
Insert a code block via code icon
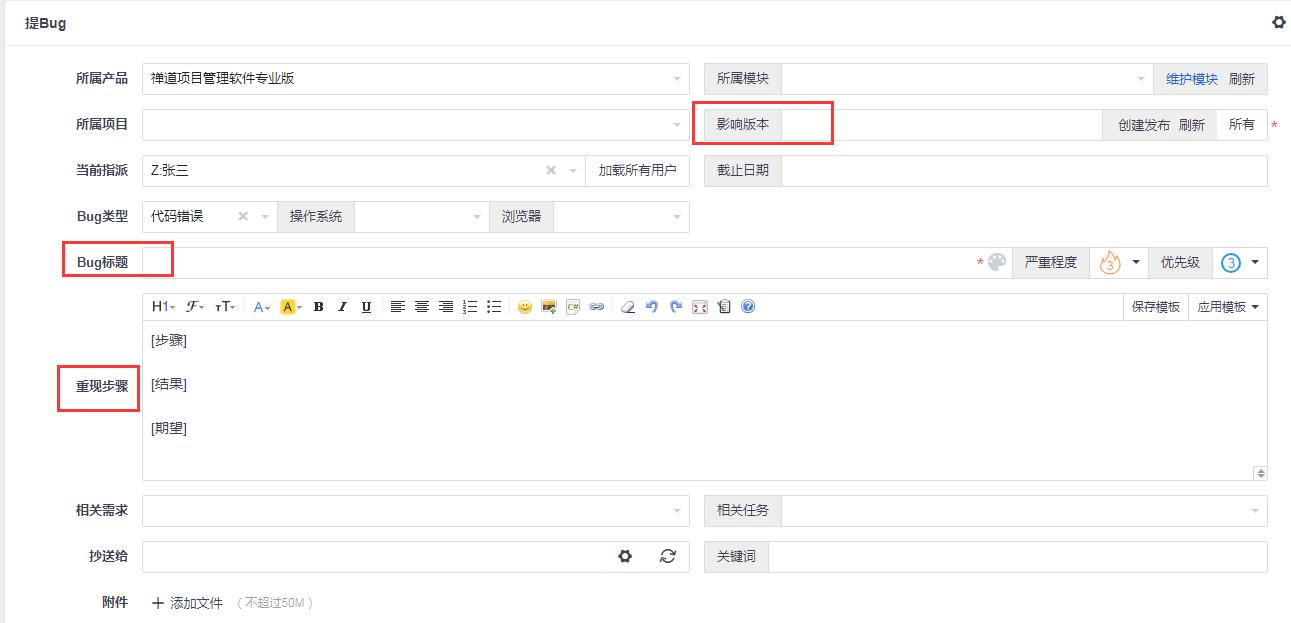(x=573, y=307)
